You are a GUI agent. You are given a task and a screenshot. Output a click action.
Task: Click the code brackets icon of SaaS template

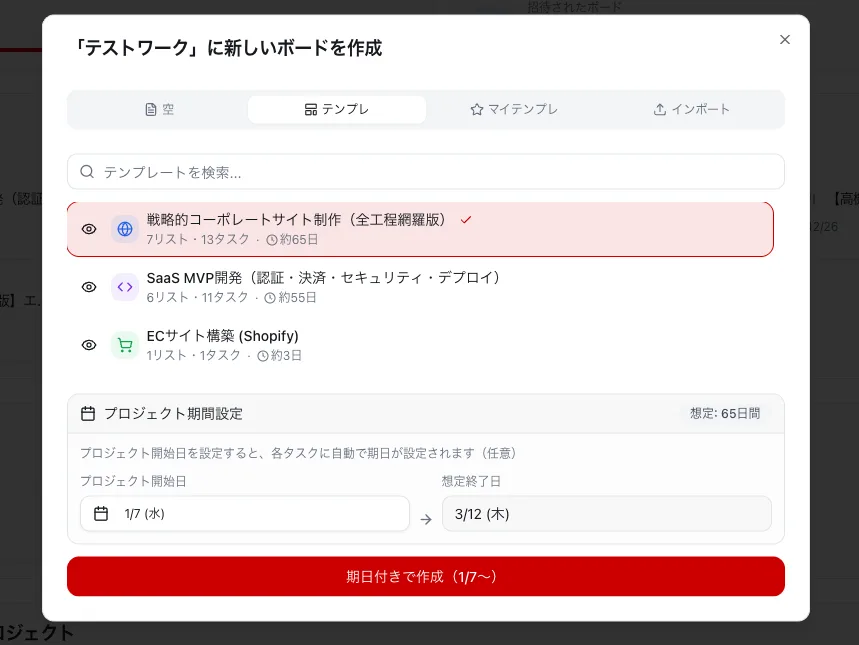point(125,287)
